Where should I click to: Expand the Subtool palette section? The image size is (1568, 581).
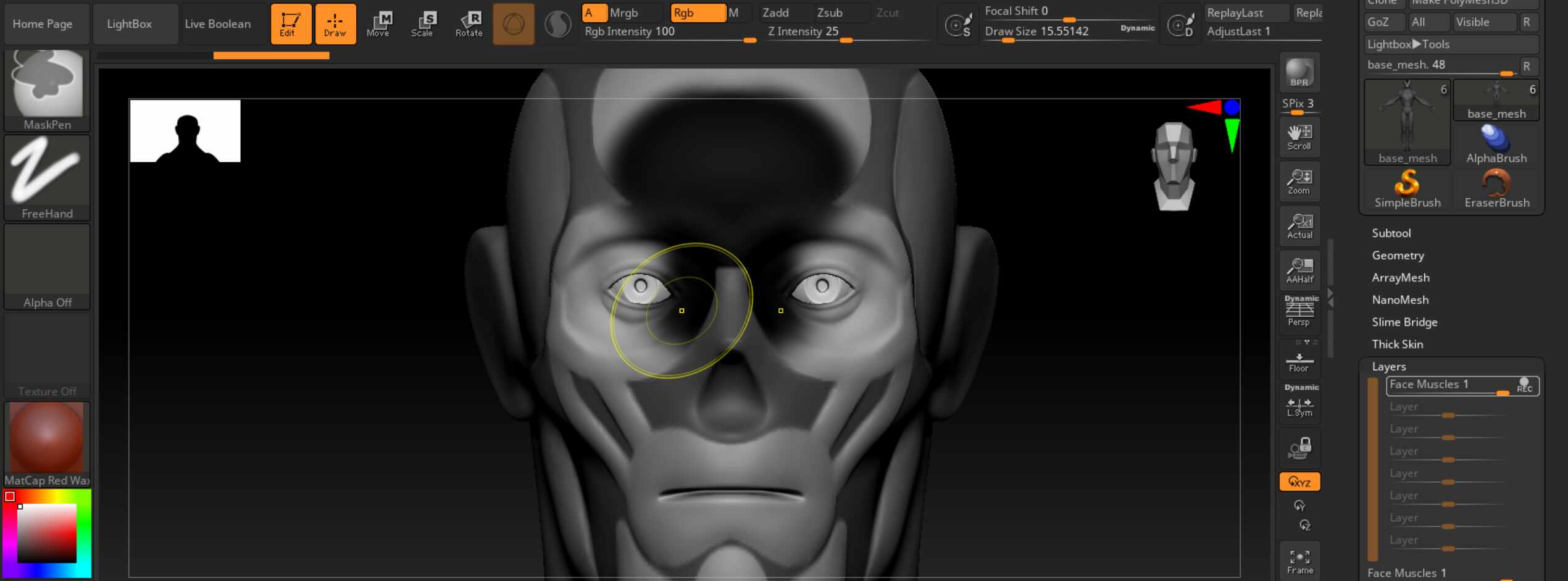click(x=1391, y=233)
